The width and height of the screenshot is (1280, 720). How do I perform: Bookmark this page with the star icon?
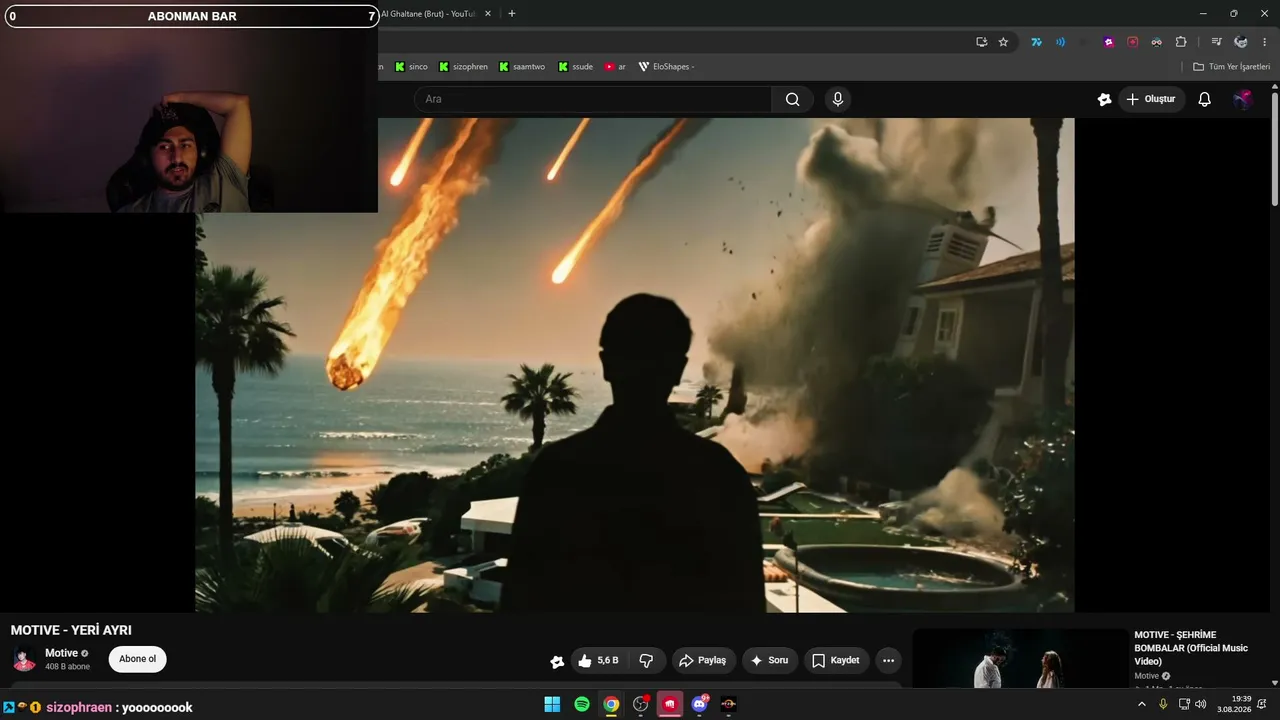(x=1003, y=42)
